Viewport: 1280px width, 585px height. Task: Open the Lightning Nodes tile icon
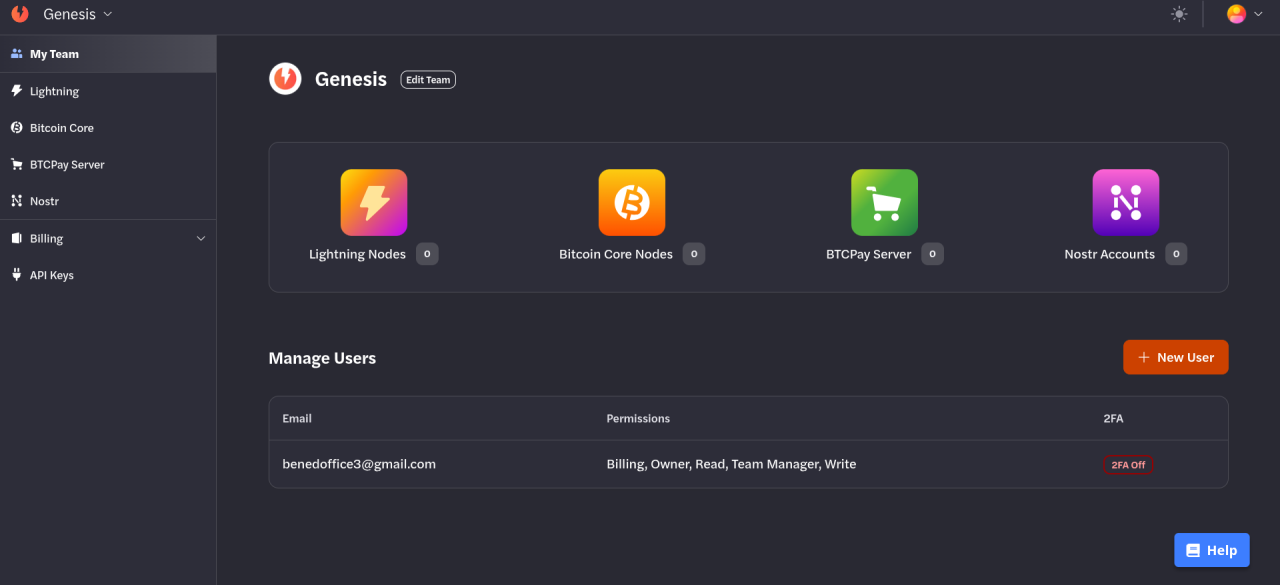point(374,202)
